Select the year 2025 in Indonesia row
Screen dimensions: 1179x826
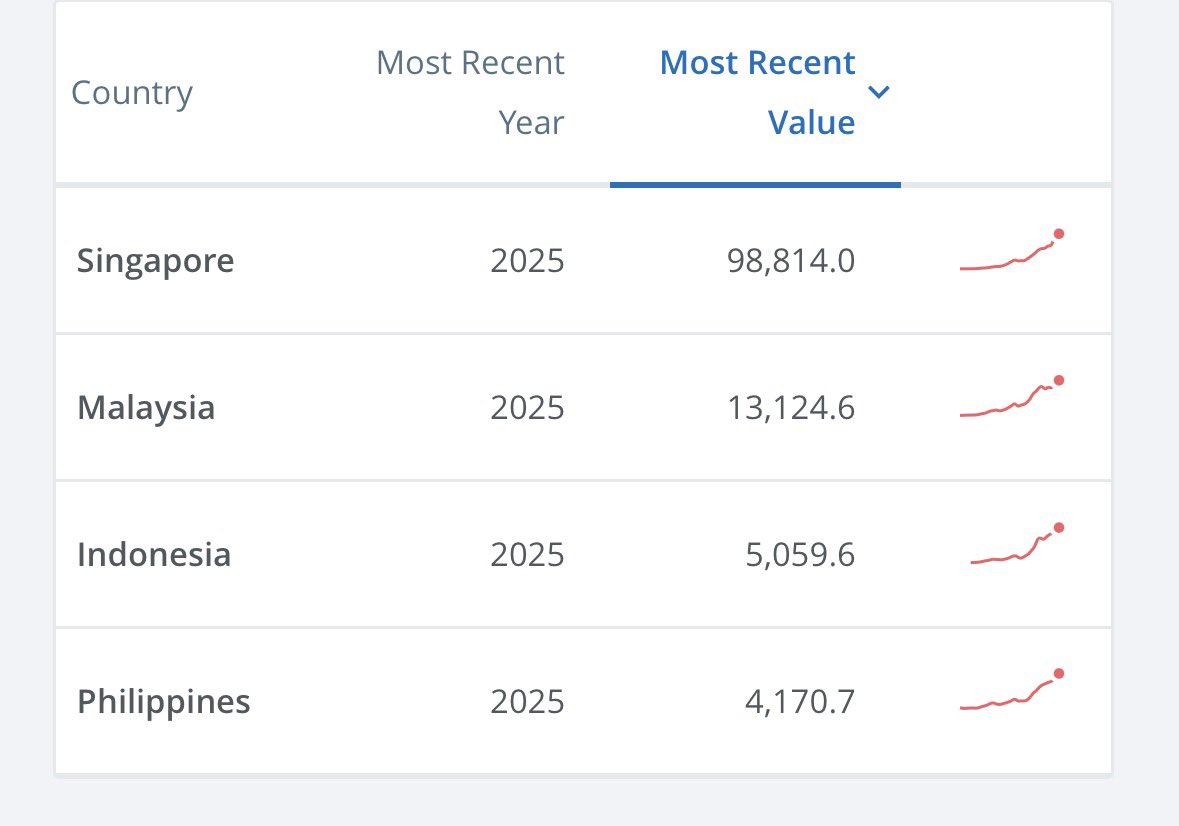coord(527,555)
